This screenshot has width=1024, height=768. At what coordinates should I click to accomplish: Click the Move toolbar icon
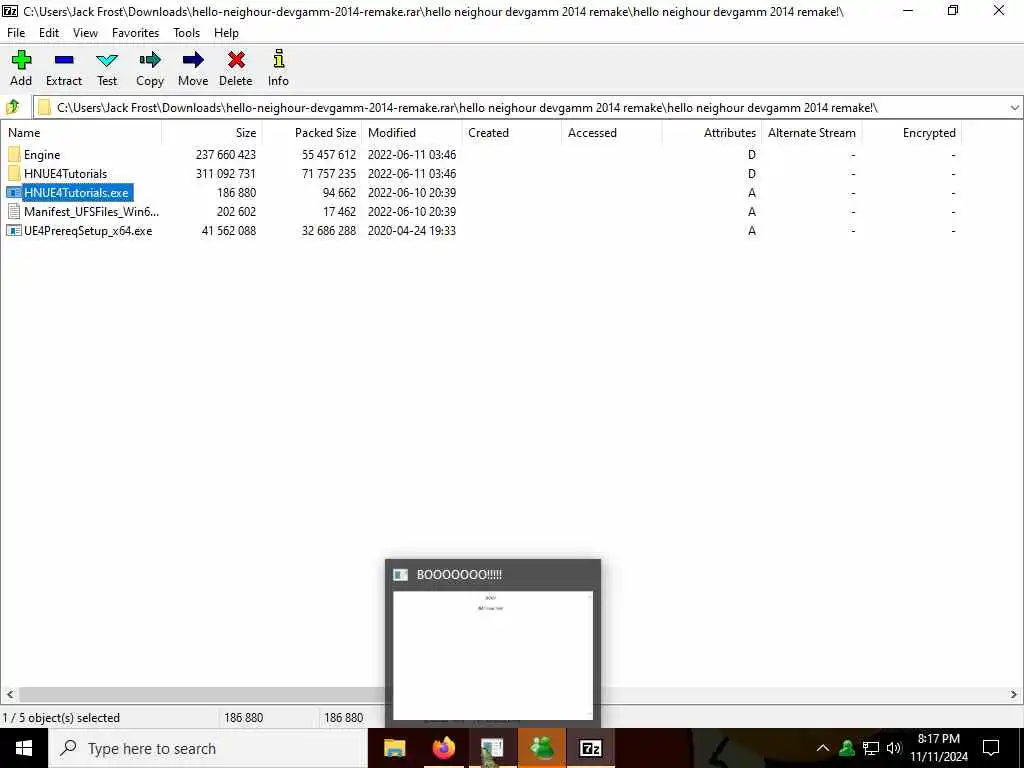(193, 60)
